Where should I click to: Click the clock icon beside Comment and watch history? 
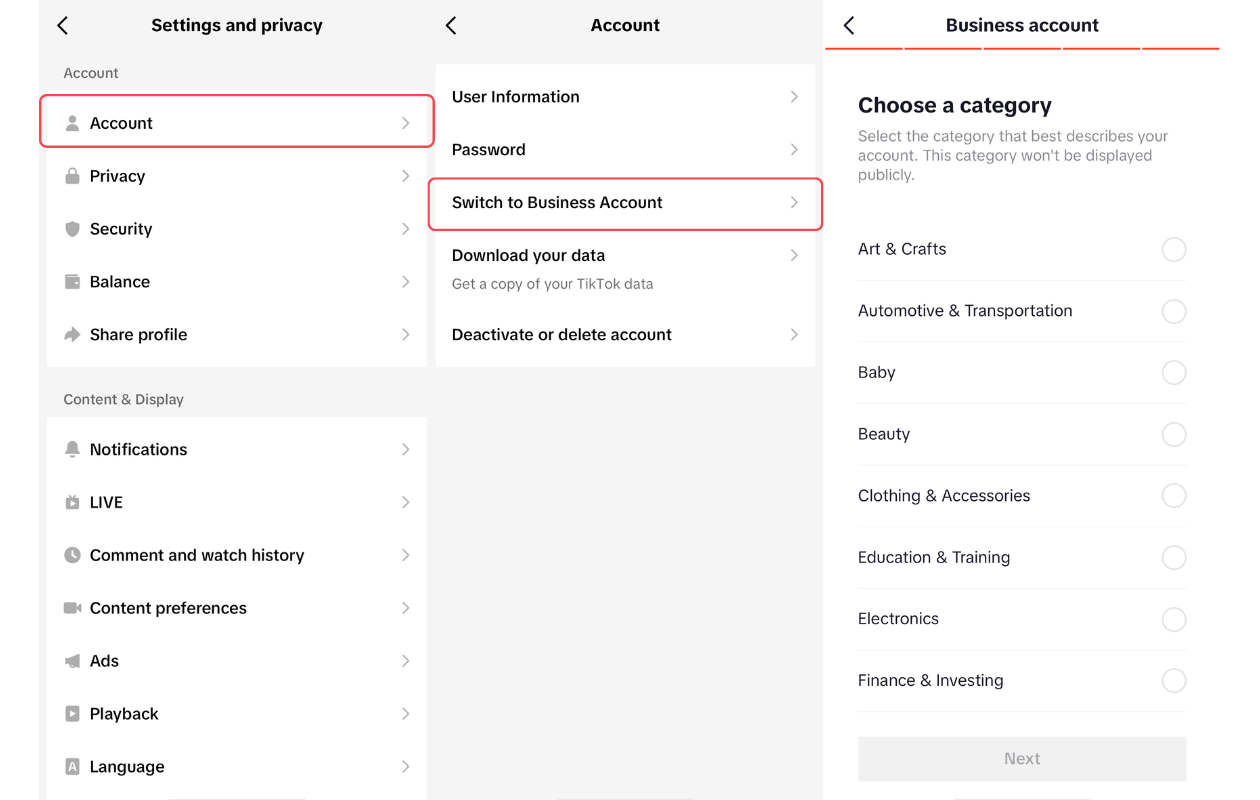click(72, 555)
